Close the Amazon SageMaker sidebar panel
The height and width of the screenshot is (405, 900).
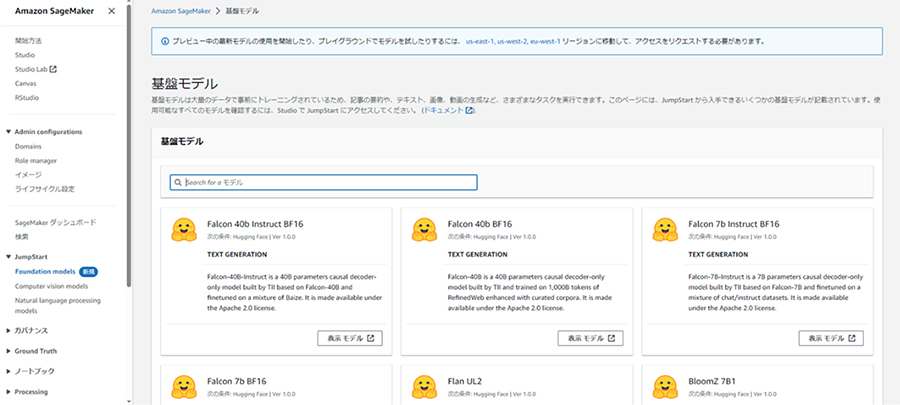[111, 11]
